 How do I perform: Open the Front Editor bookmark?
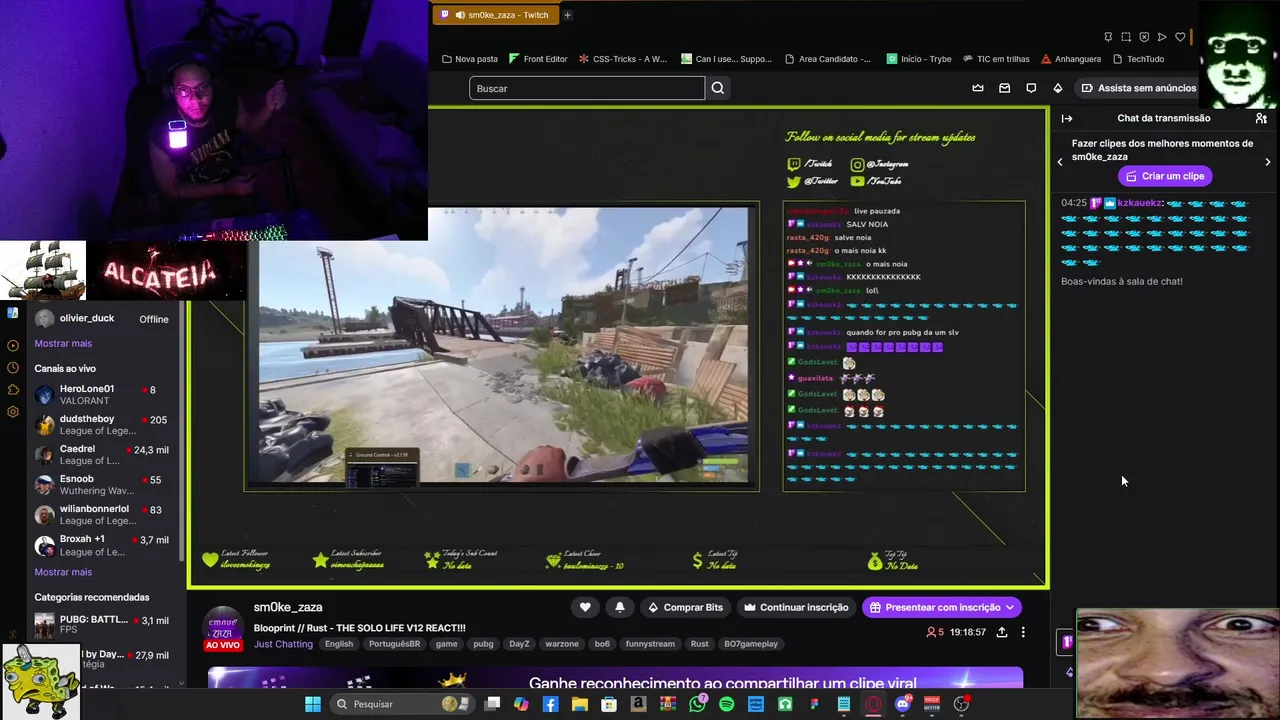click(537, 59)
